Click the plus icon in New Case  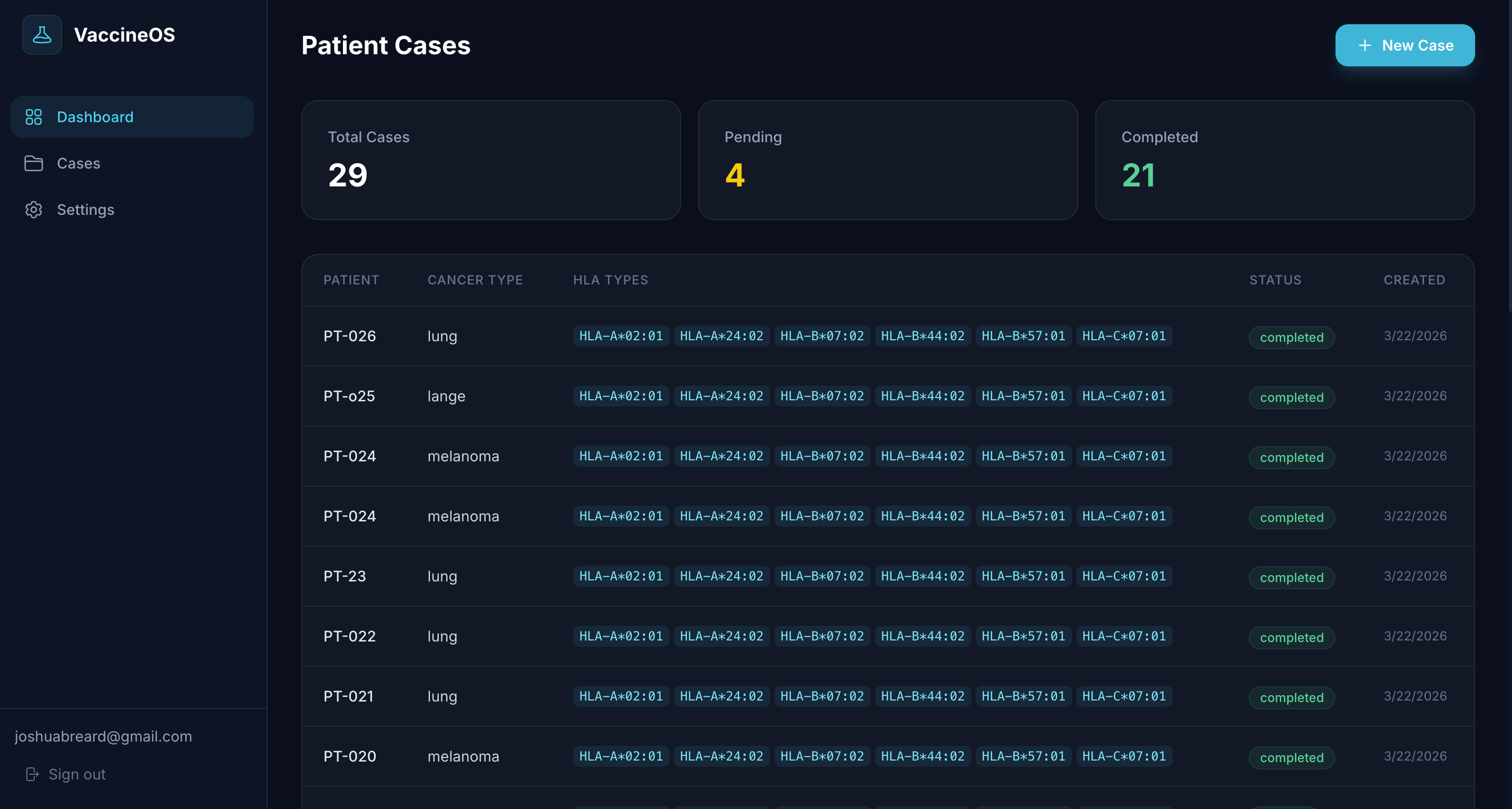pos(1364,45)
